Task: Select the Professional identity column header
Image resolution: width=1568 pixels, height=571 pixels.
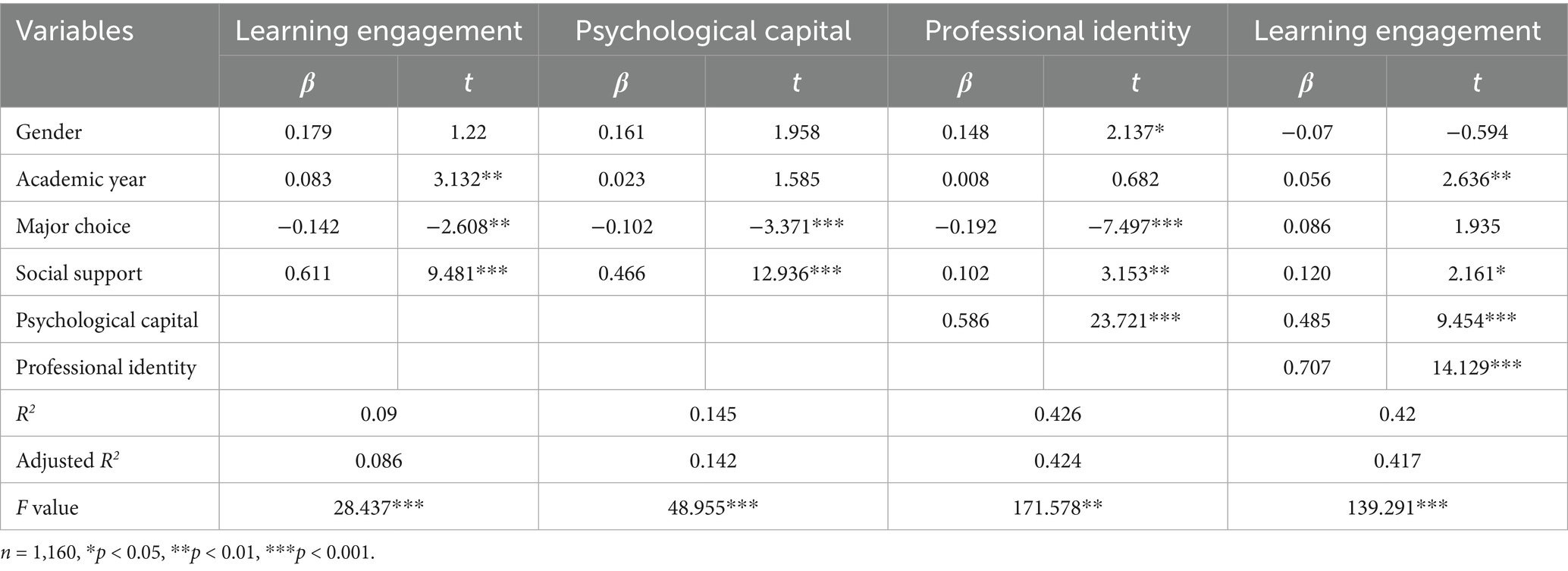Action: click(1057, 31)
